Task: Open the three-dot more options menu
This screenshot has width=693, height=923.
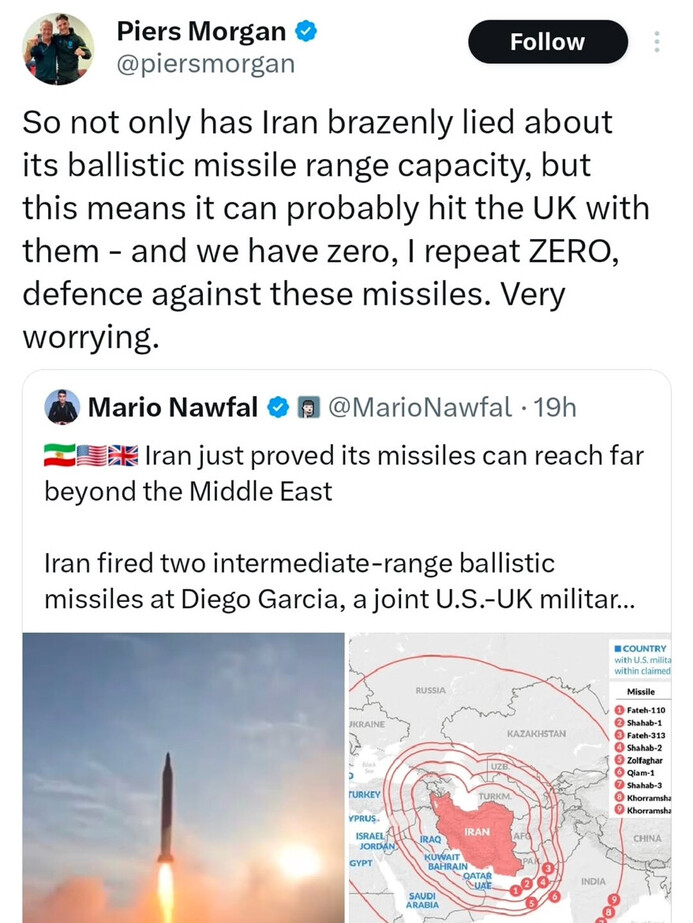Action: [657, 42]
